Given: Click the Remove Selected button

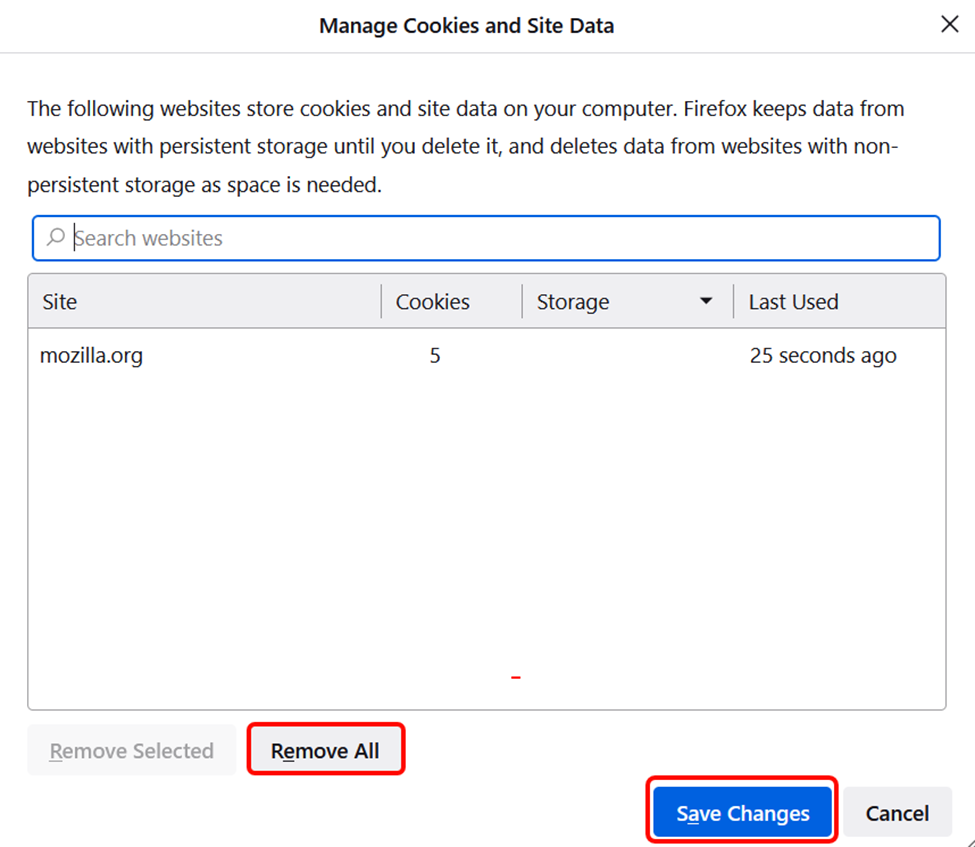Looking at the screenshot, I should click(x=132, y=751).
